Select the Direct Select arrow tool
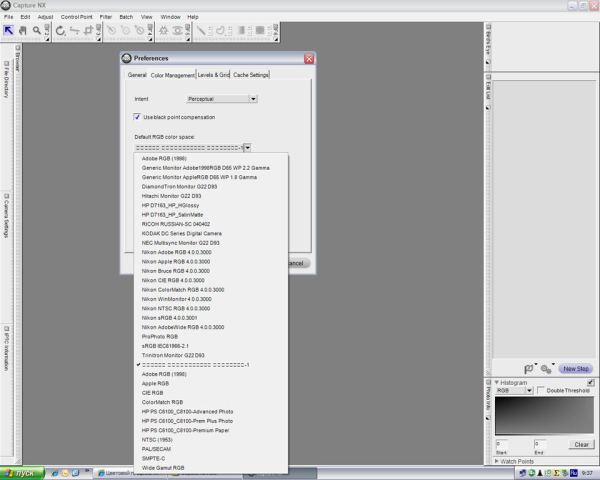This screenshot has height=480, width=600. (8, 30)
